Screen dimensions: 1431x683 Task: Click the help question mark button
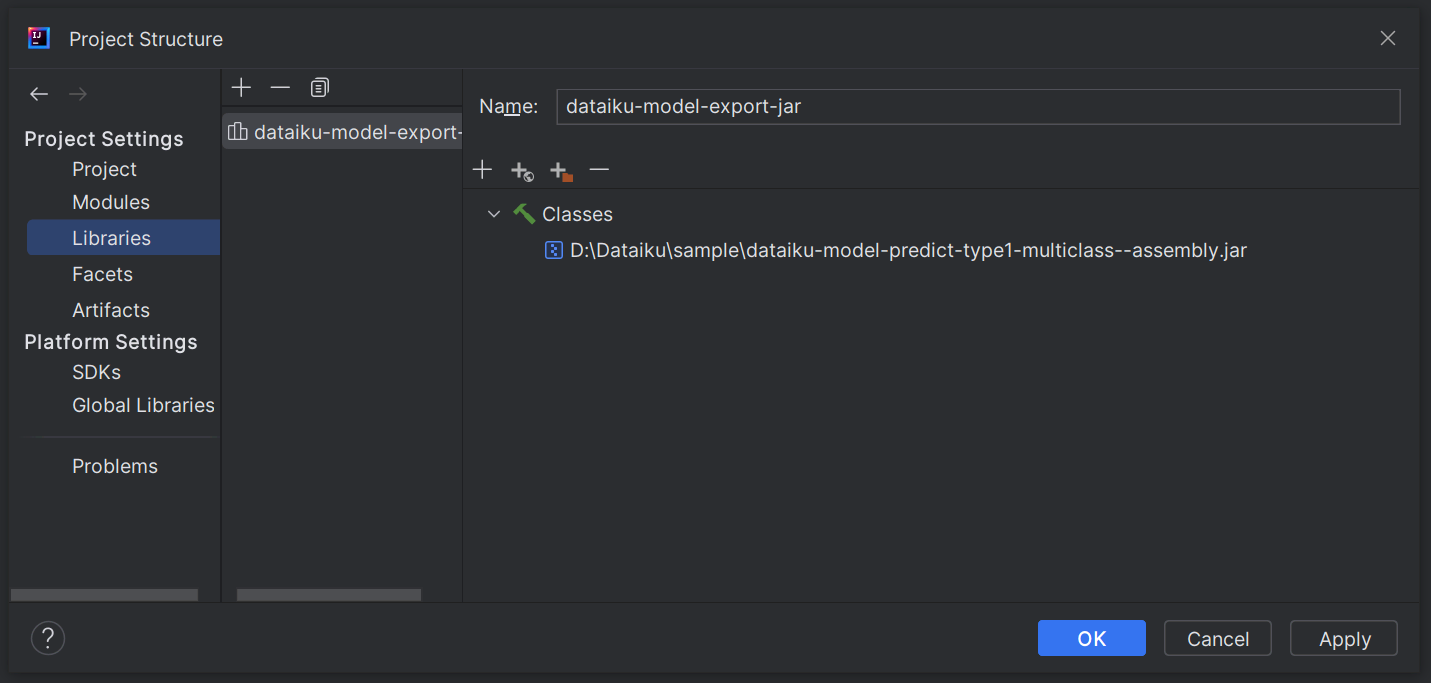coord(47,637)
